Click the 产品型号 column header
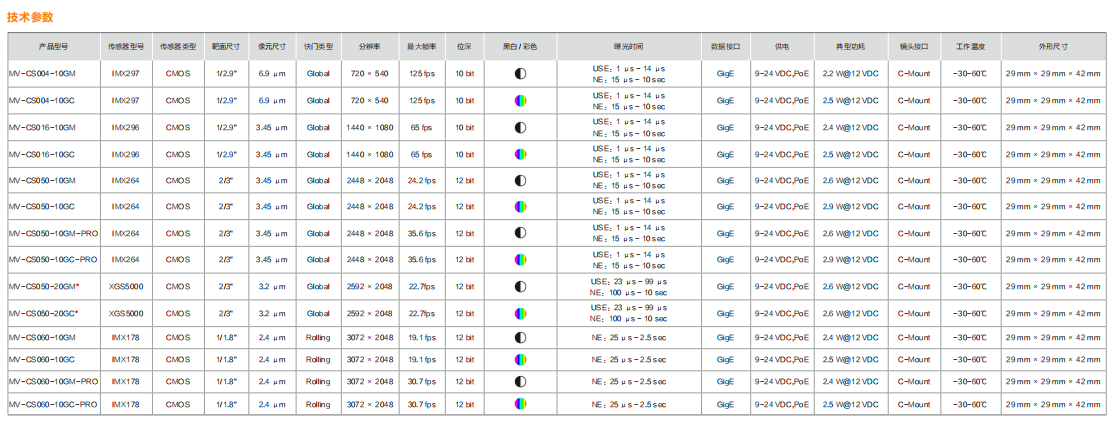The image size is (1116, 421). [53, 47]
